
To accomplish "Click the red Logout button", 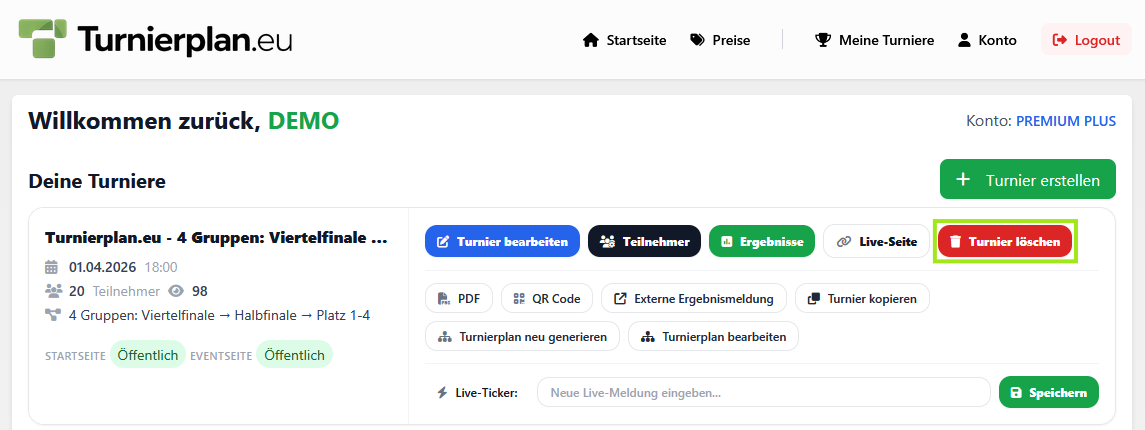I will tap(1086, 40).
